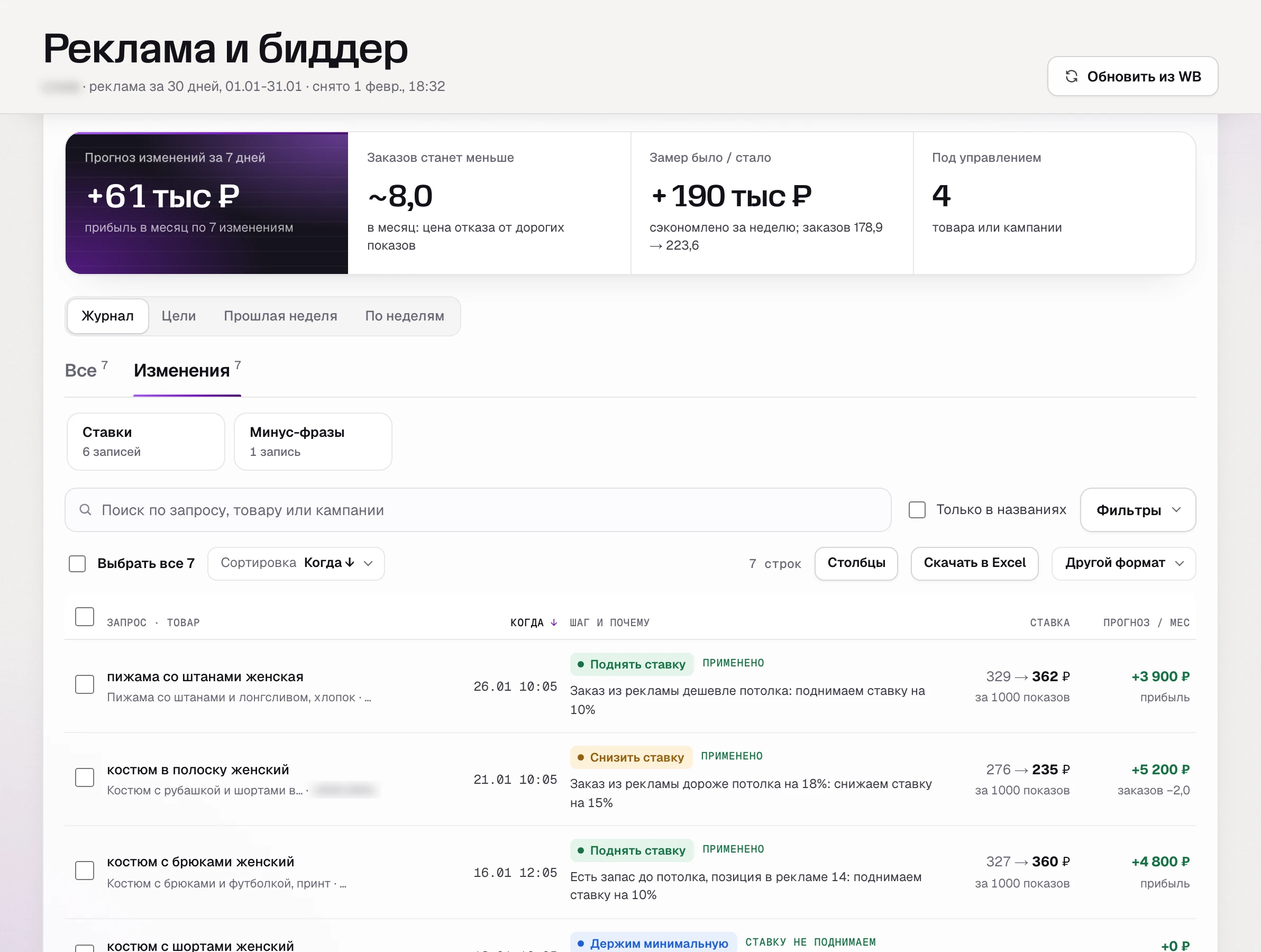Screen dimensions: 1261x952
Task: Click the СТАВКА column header
Action: pos(1049,623)
